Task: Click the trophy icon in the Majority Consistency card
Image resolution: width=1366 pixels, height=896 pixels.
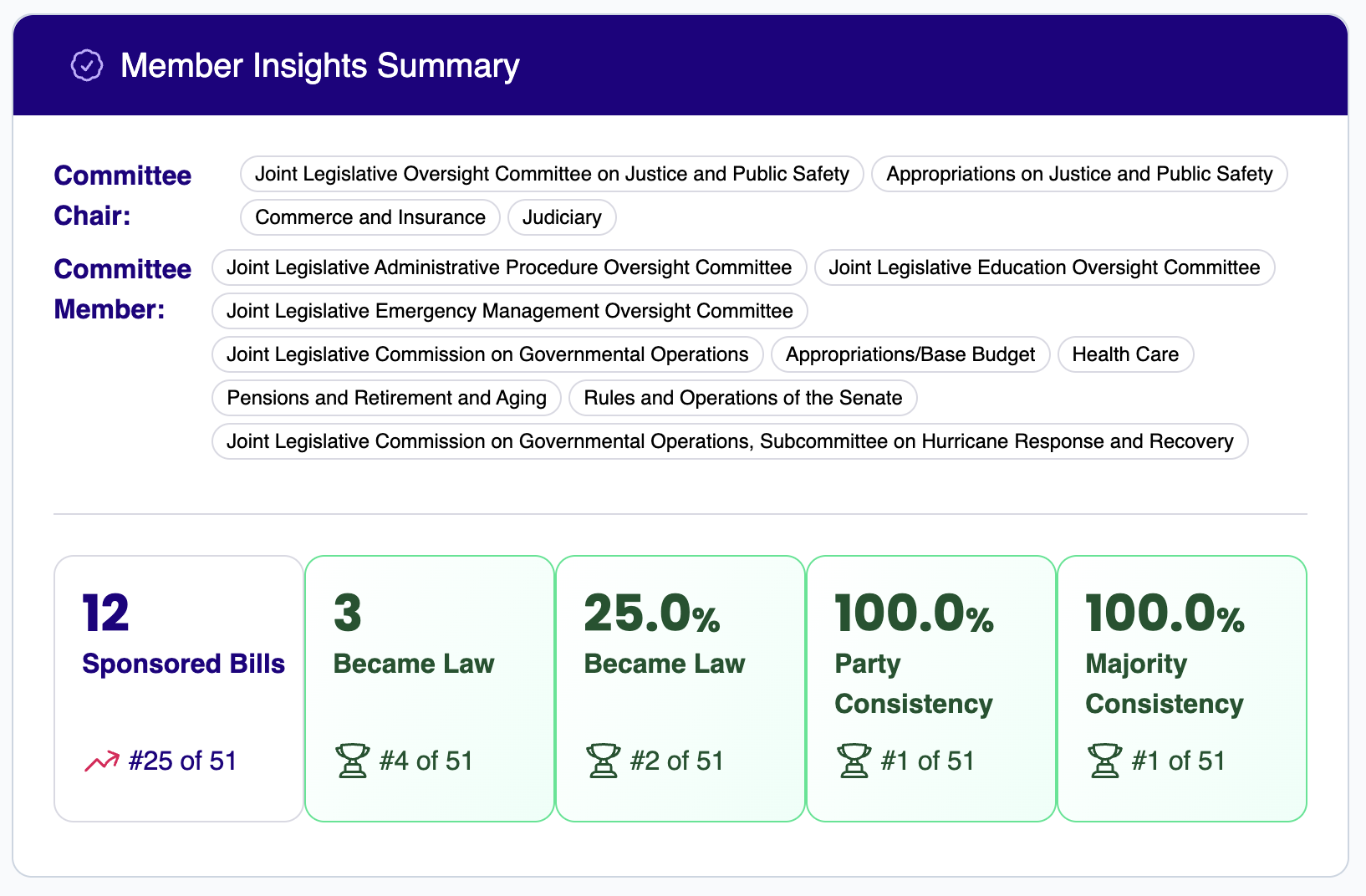Action: 1104,761
